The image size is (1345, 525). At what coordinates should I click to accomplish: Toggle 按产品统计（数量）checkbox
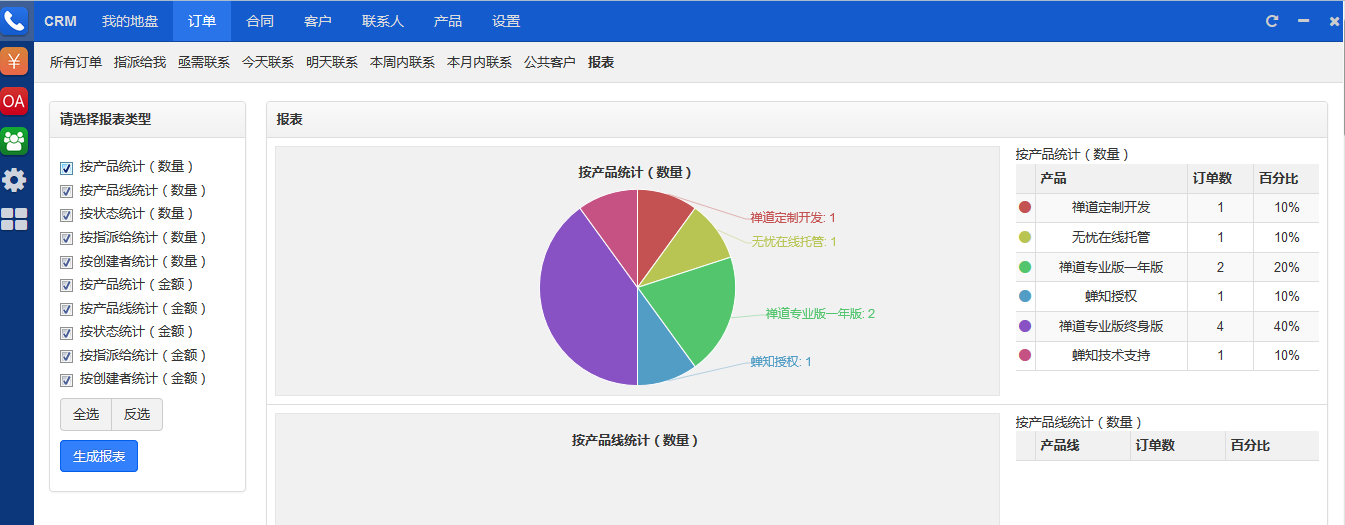point(67,168)
